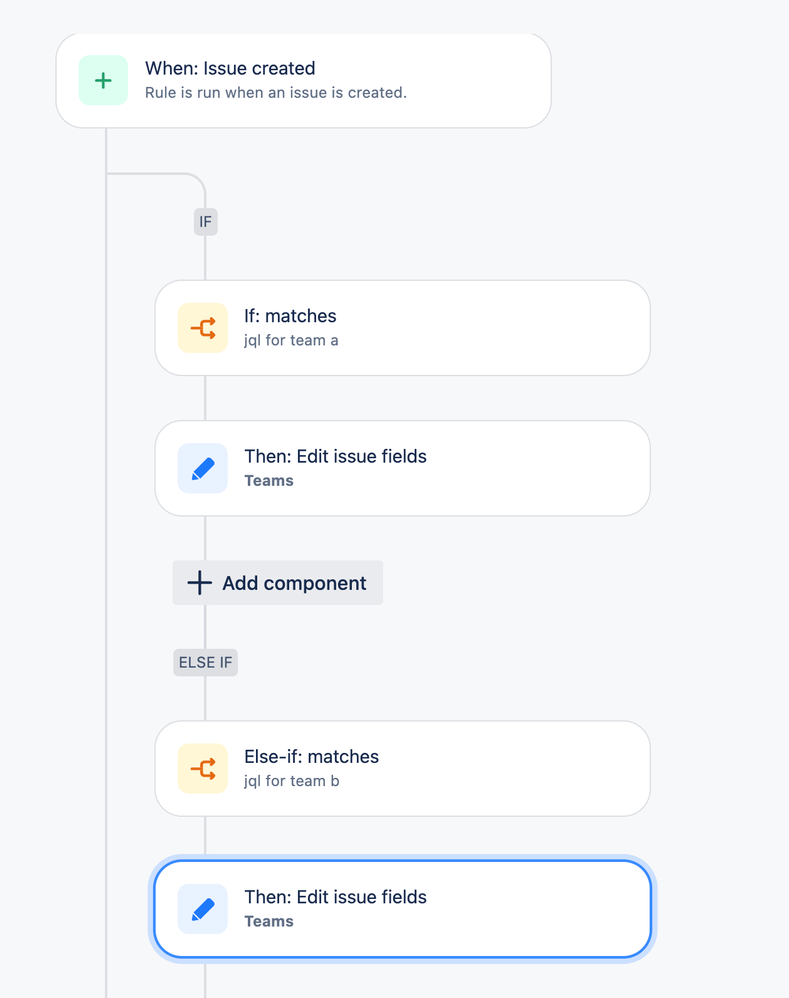The image size is (789, 998).
Task: Click the orange branch icon for 'Else-if: matches'
Action: pyautogui.click(x=202, y=769)
